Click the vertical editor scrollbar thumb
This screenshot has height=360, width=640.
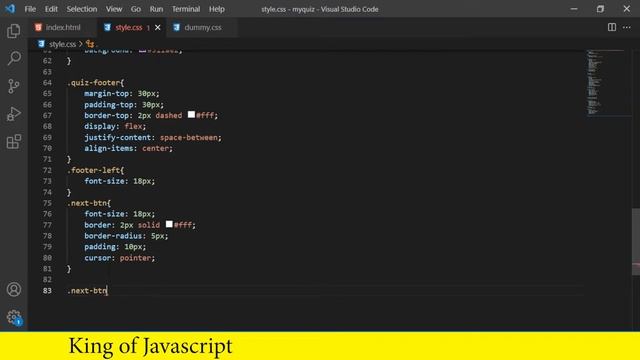(636, 242)
